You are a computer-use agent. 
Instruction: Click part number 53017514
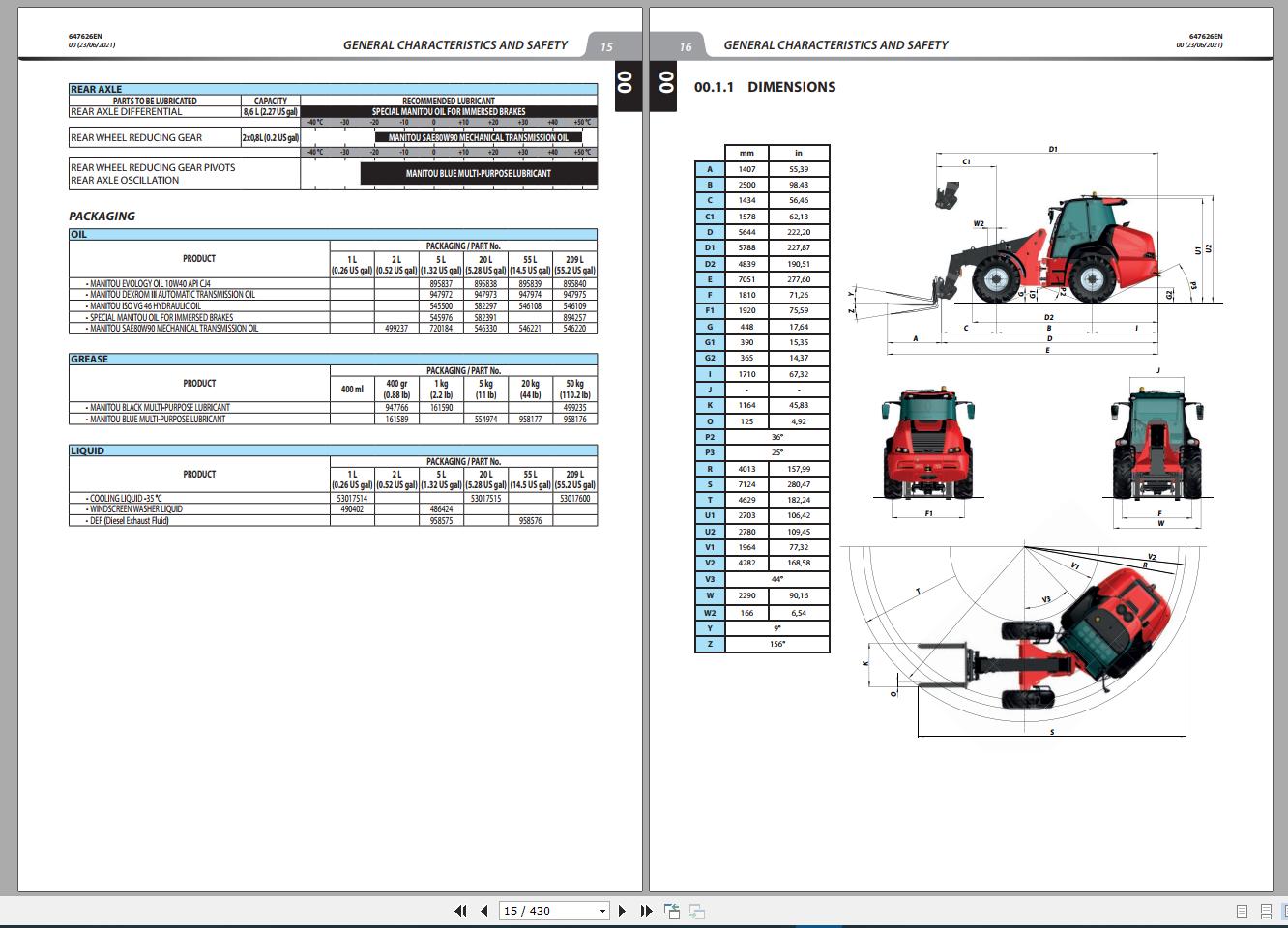352,499
